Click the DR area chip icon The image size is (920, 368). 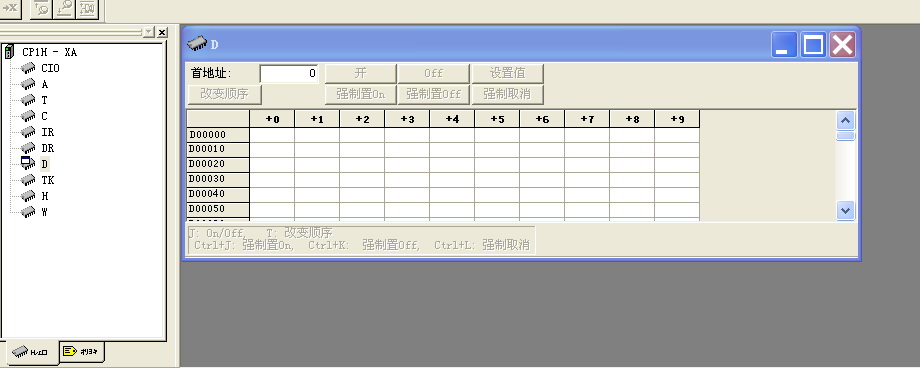pyautogui.click(x=28, y=147)
